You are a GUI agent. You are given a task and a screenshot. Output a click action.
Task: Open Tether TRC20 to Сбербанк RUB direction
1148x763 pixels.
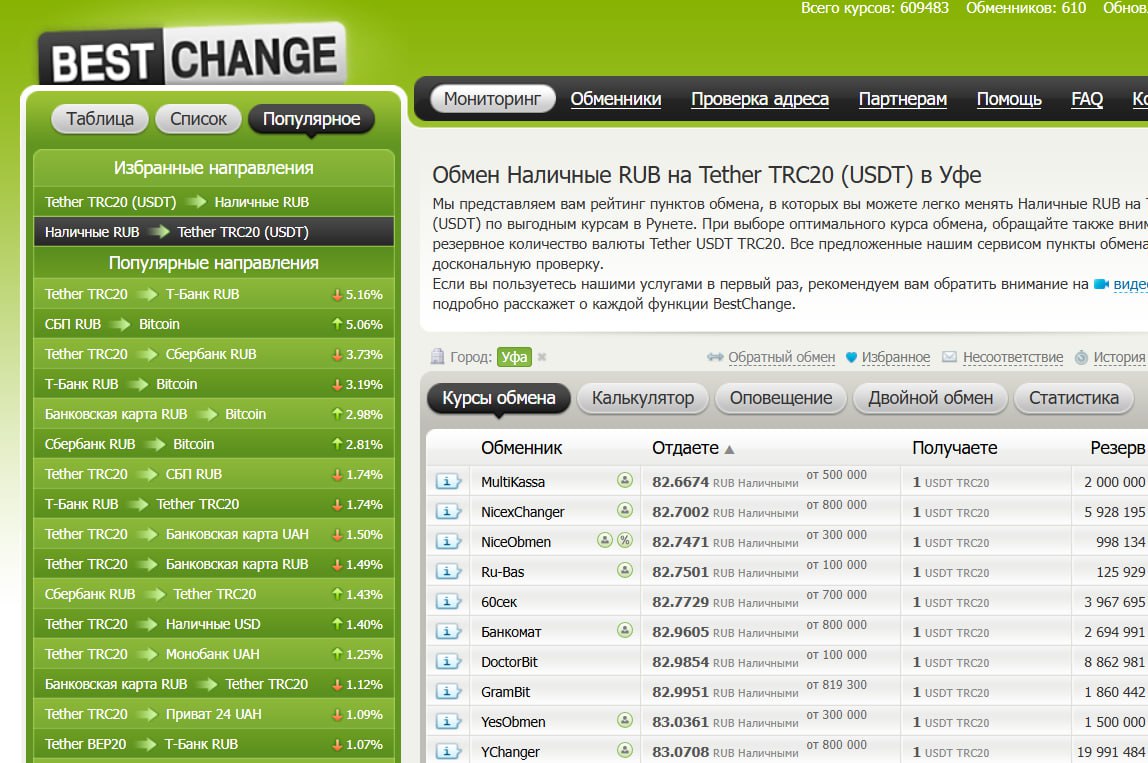tap(214, 354)
